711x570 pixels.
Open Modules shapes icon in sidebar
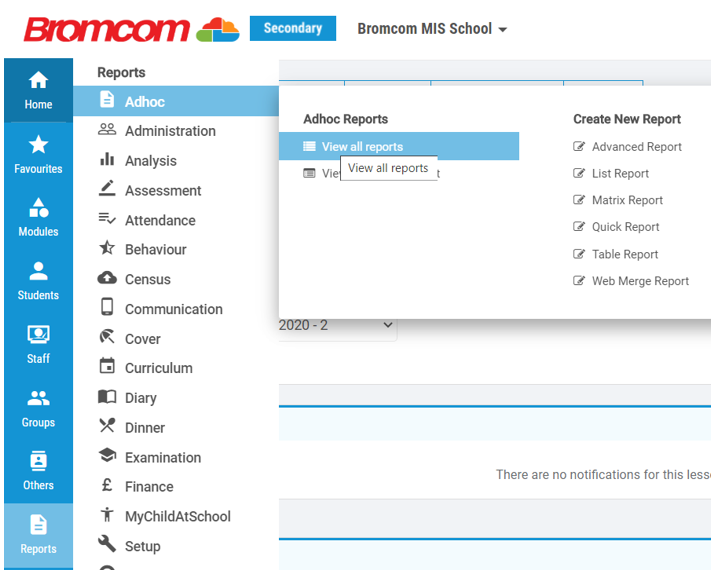tap(38, 208)
